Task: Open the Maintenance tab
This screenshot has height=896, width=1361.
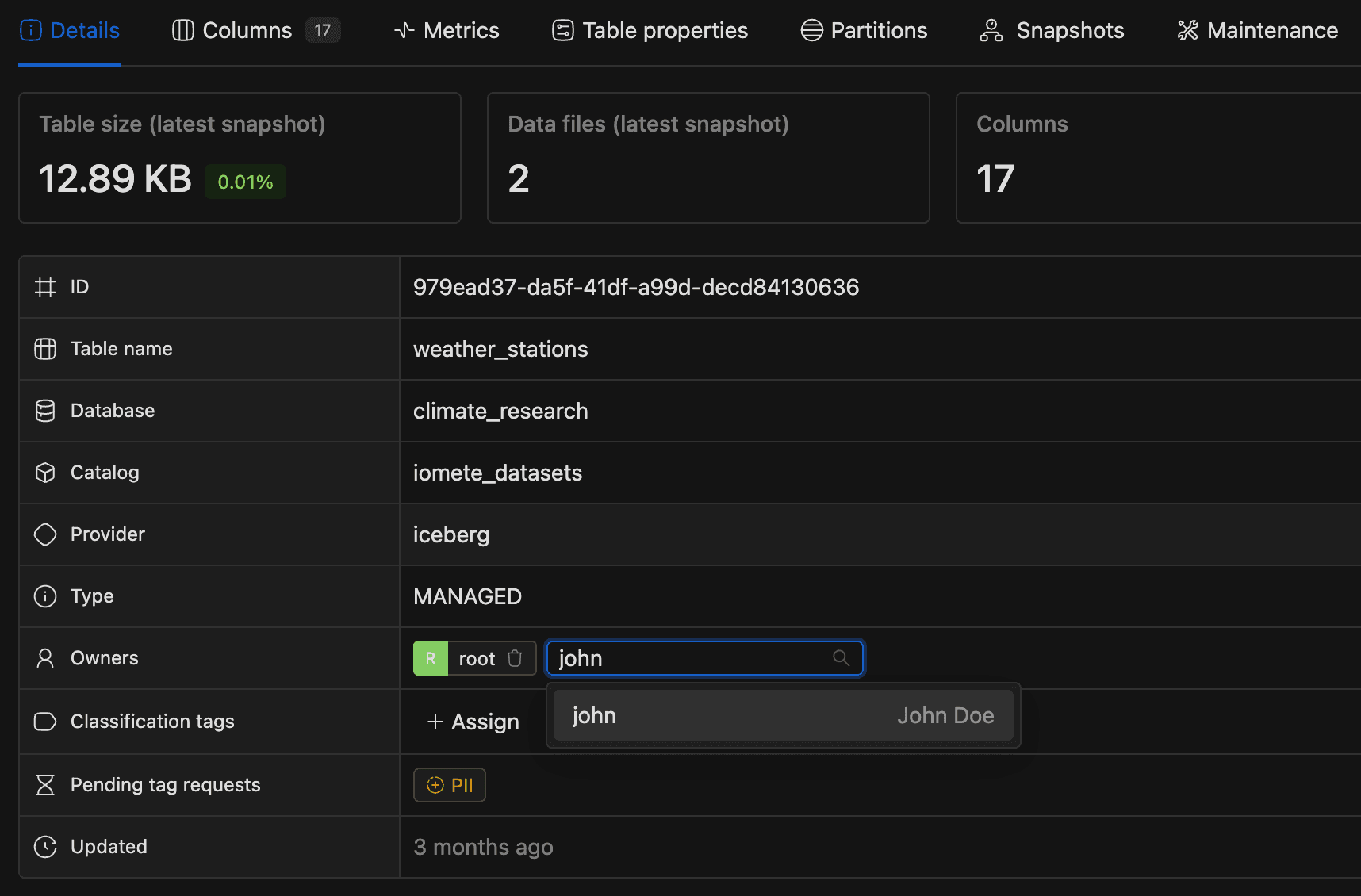Action: 1258,31
